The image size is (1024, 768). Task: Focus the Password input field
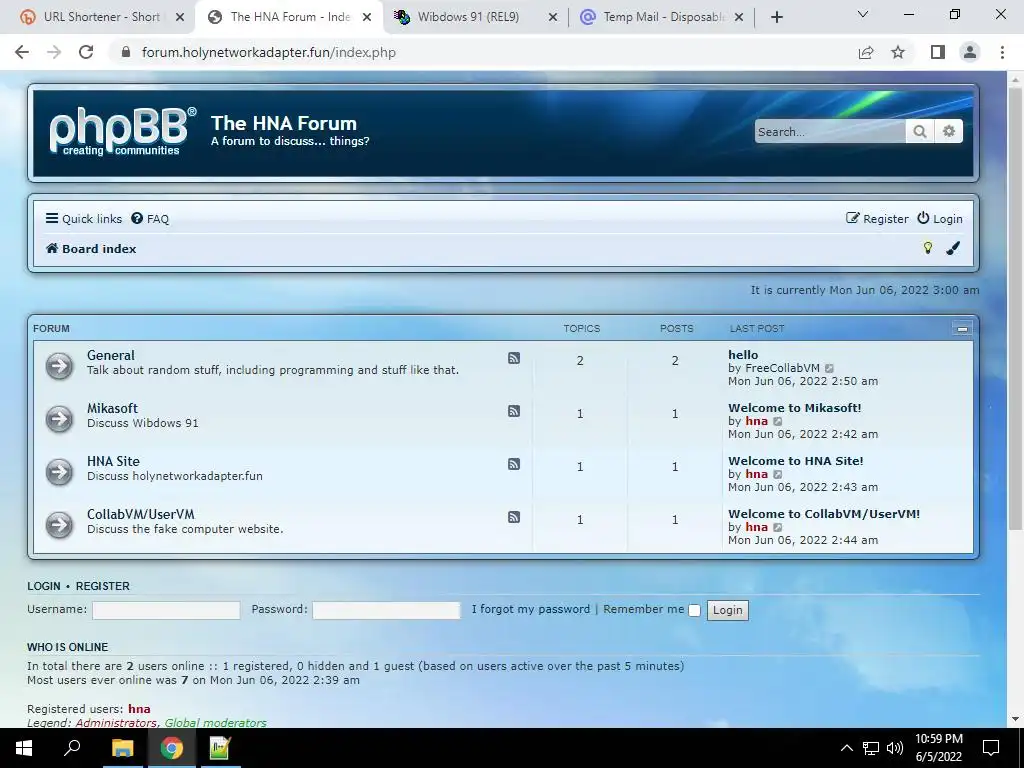pos(386,610)
